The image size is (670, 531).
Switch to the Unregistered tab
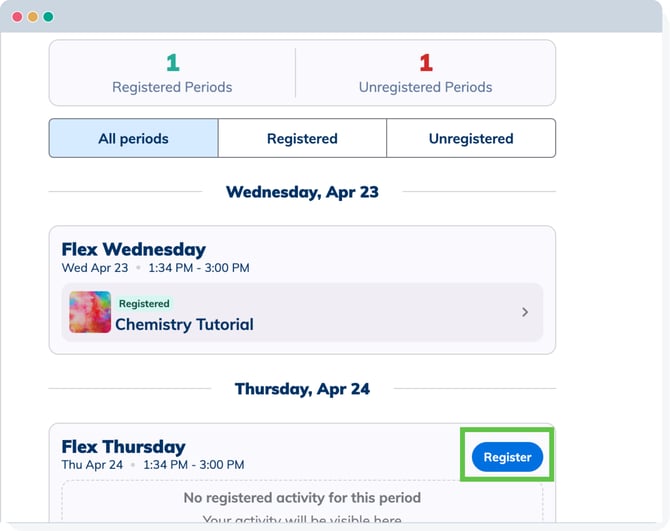(471, 139)
